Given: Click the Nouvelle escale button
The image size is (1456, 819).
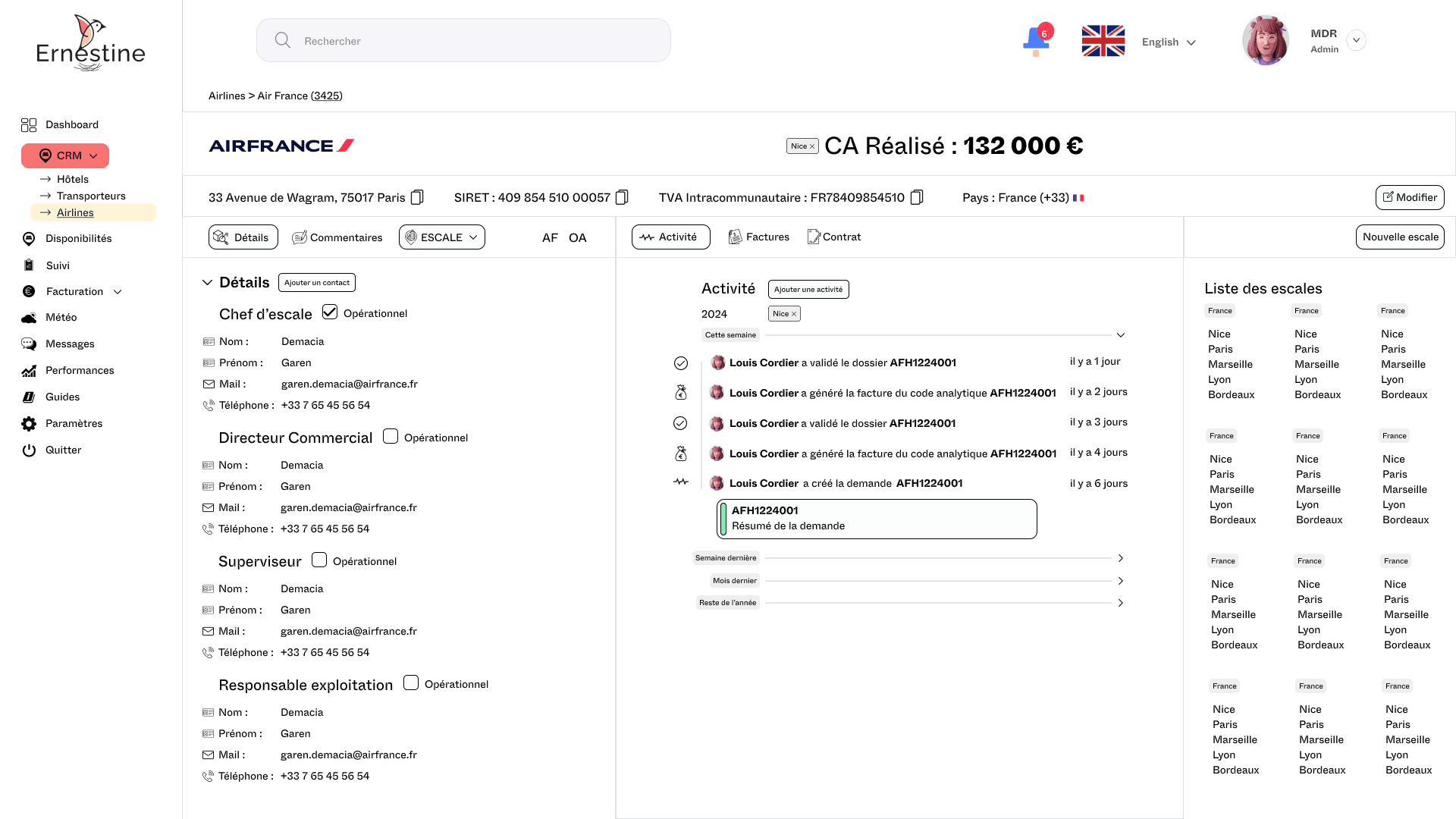Looking at the screenshot, I should [1400, 237].
